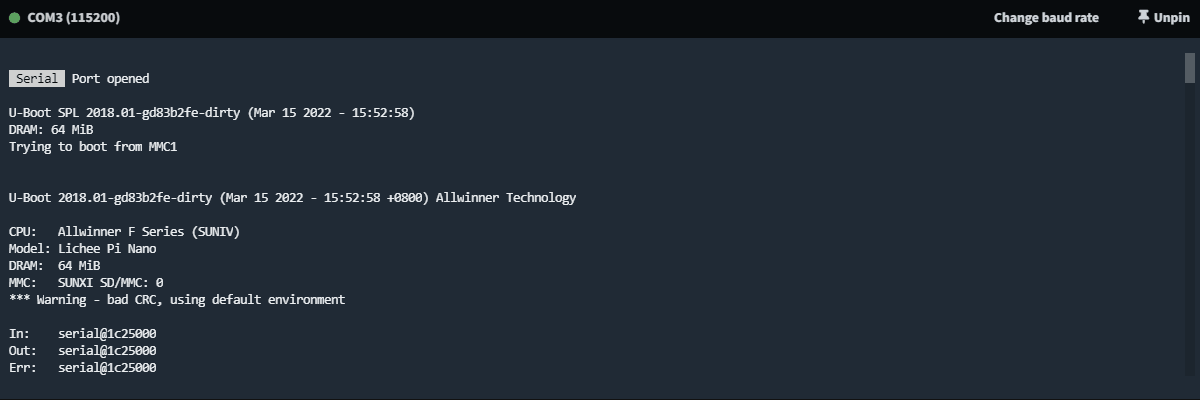
Task: Click the bad CRC warning line
Action: coord(177,300)
